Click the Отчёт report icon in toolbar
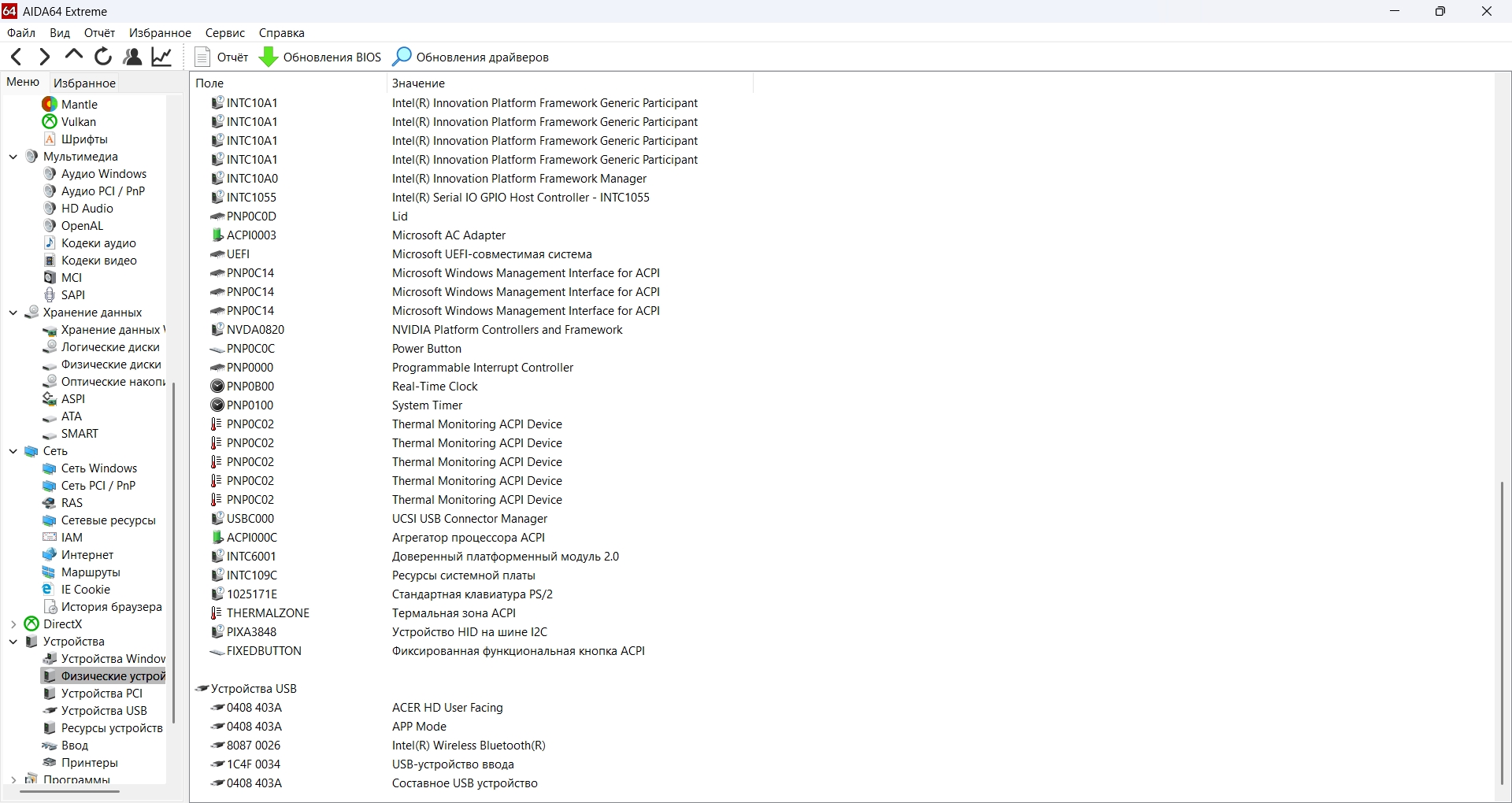 pyautogui.click(x=202, y=57)
